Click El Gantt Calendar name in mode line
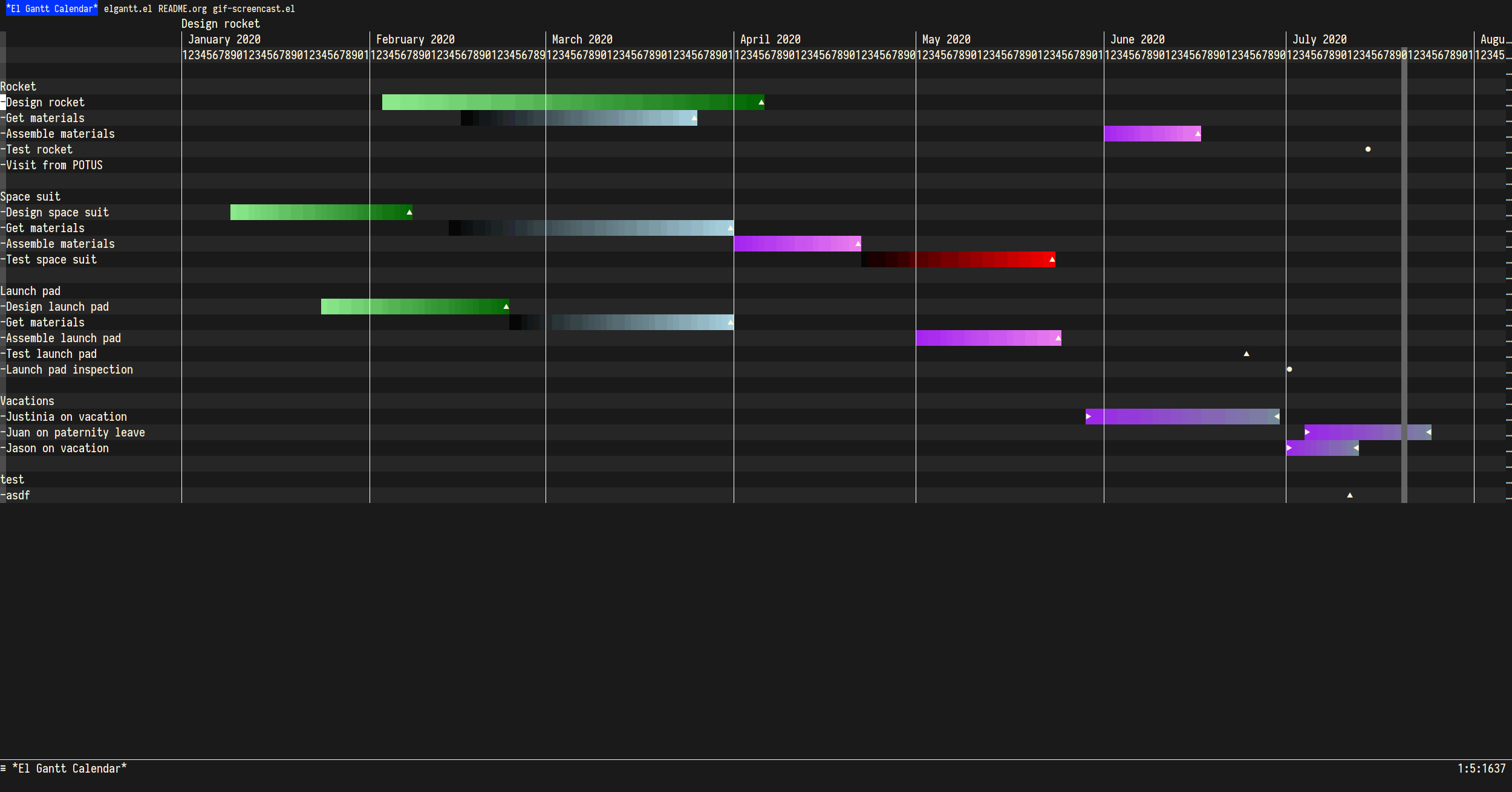Screen dimensions: 1512x792 point(69,768)
